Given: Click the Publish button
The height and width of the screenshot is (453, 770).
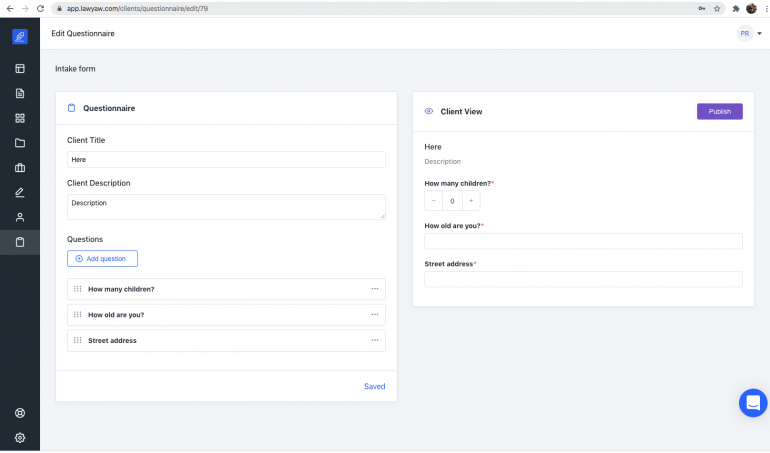Looking at the screenshot, I should pos(719,111).
